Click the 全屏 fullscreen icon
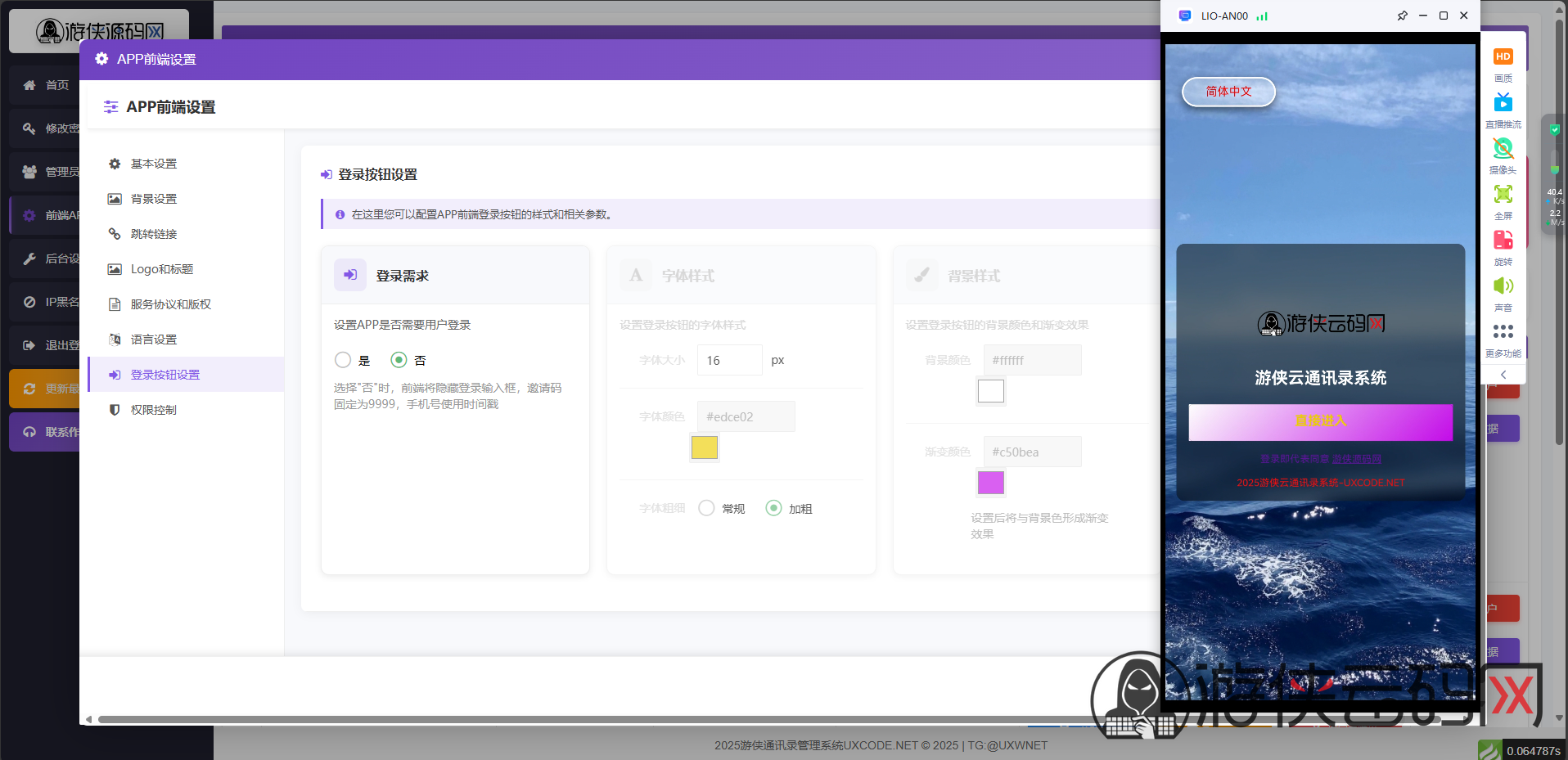 (x=1503, y=194)
